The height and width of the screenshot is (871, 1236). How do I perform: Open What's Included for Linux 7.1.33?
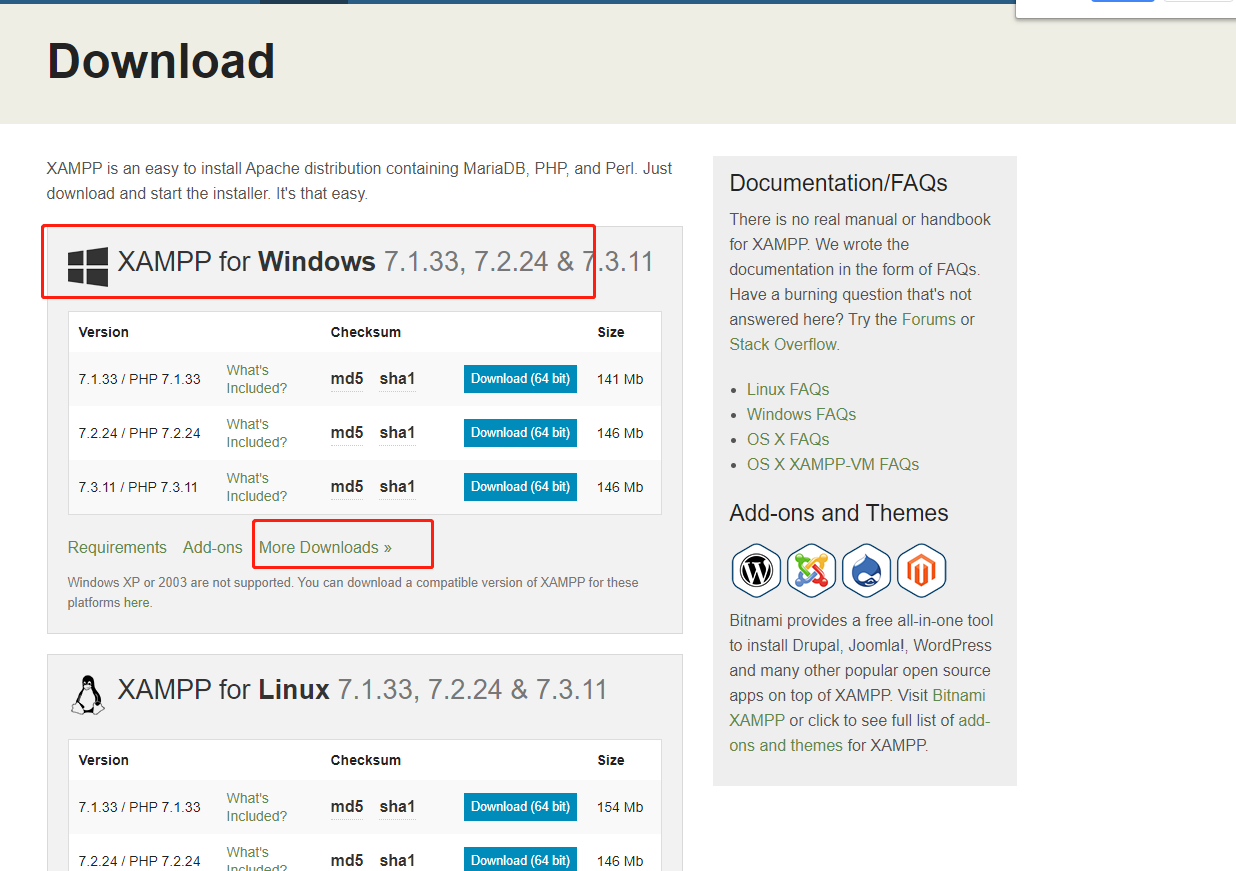[x=256, y=807]
